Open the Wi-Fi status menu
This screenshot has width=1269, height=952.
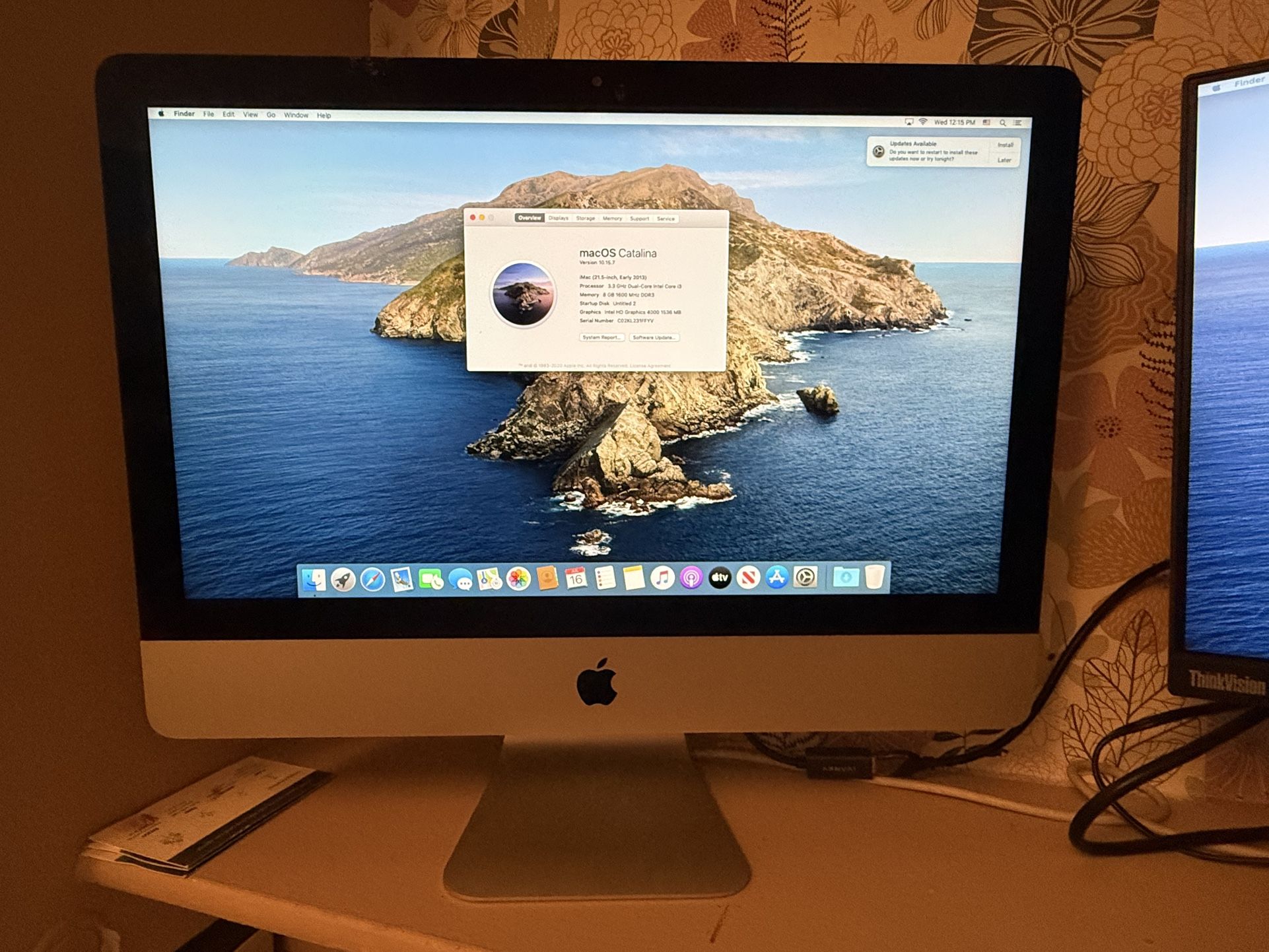coord(923,122)
